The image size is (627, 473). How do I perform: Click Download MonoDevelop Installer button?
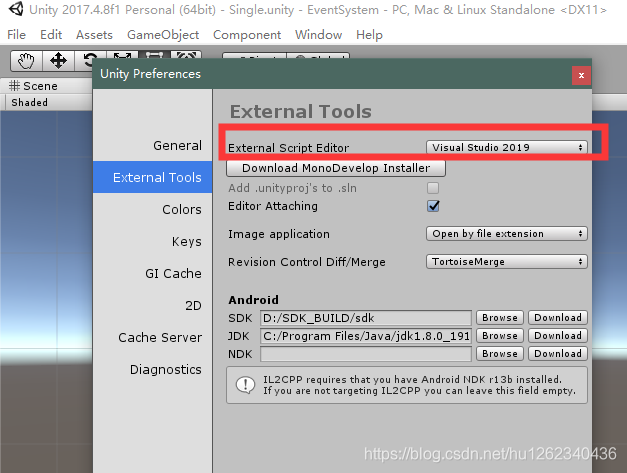pyautogui.click(x=336, y=168)
